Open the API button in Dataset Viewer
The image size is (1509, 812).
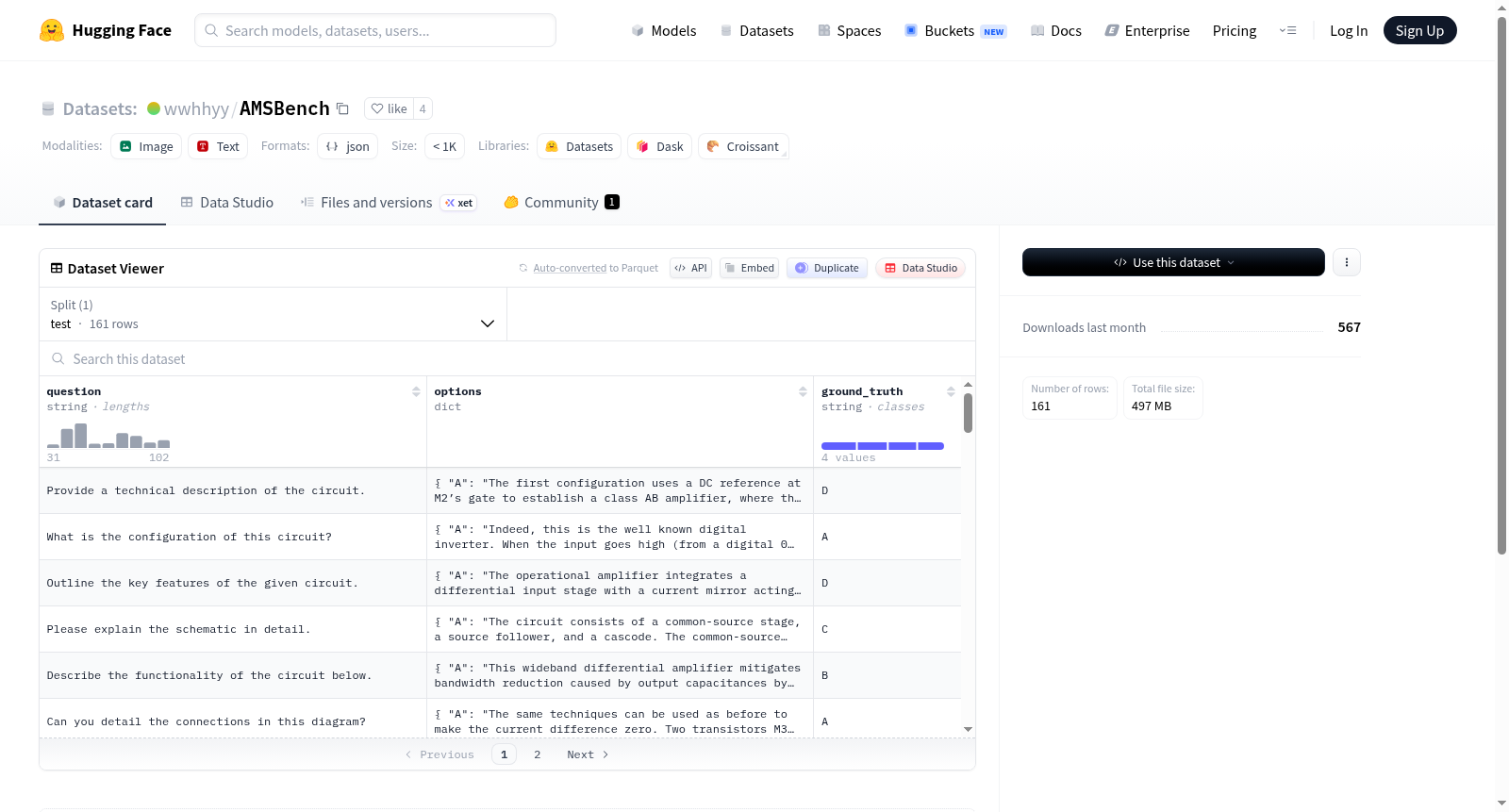(x=690, y=268)
